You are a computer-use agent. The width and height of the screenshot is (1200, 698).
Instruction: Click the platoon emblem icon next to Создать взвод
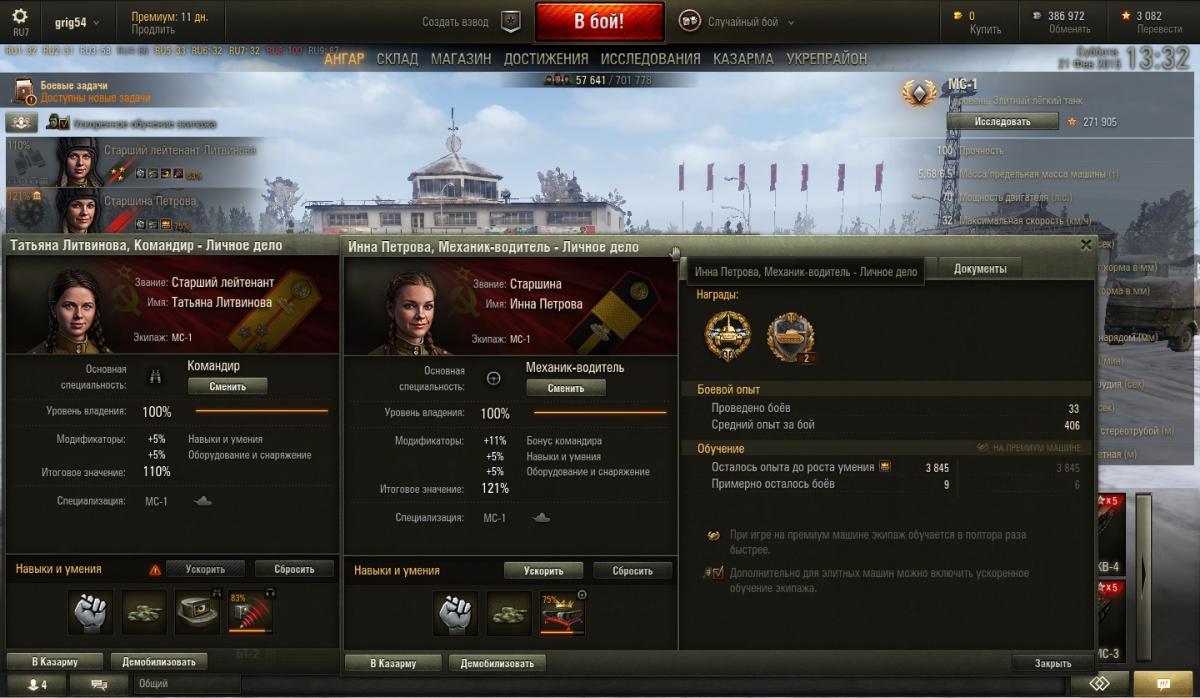coord(511,21)
